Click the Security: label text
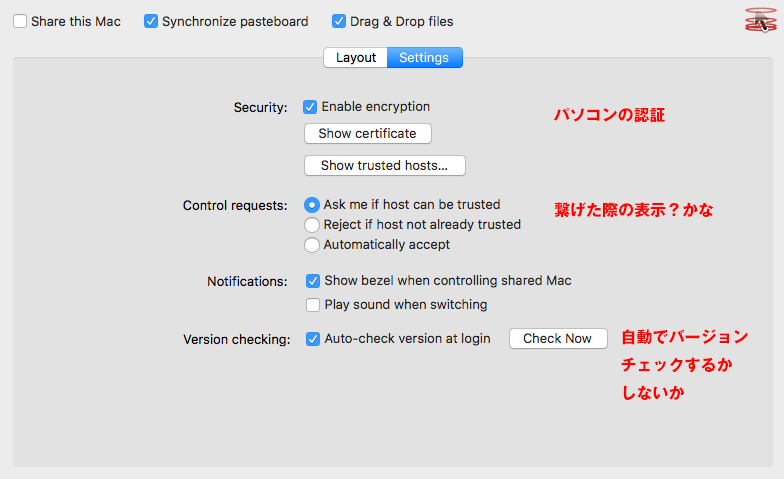This screenshot has width=784, height=479. (260, 108)
